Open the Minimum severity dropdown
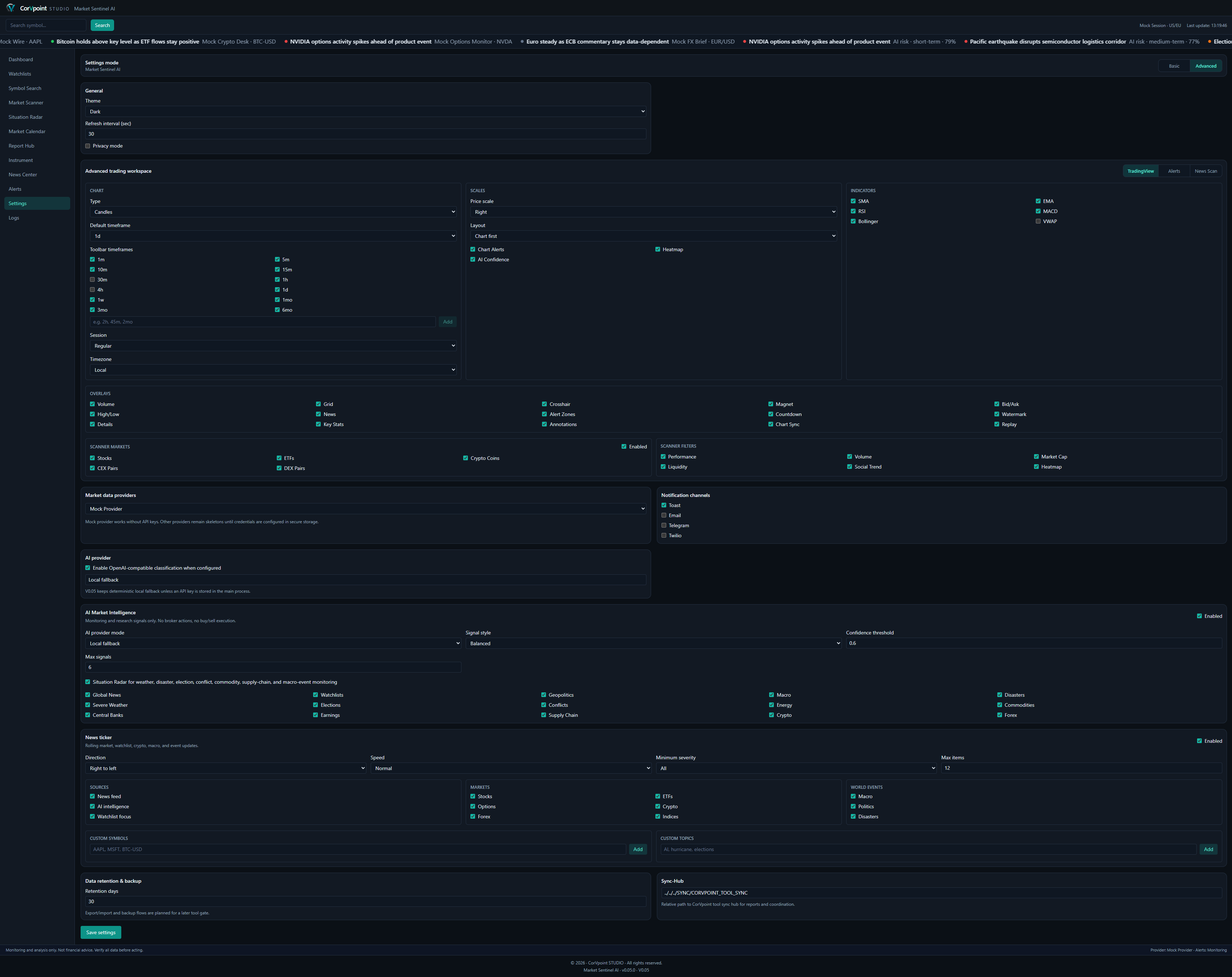 pyautogui.click(x=796, y=768)
